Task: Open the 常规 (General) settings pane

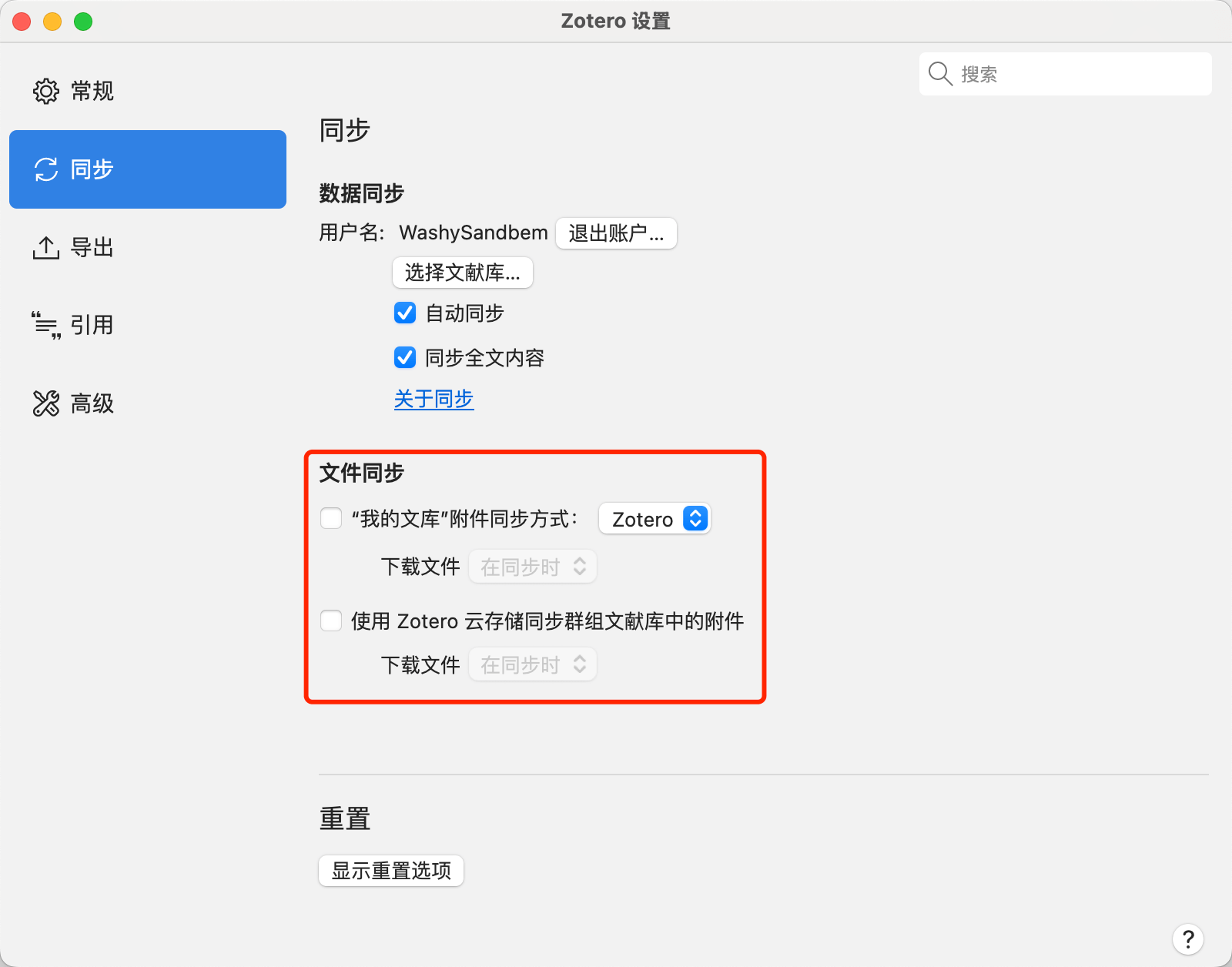Action: pyautogui.click(x=148, y=91)
